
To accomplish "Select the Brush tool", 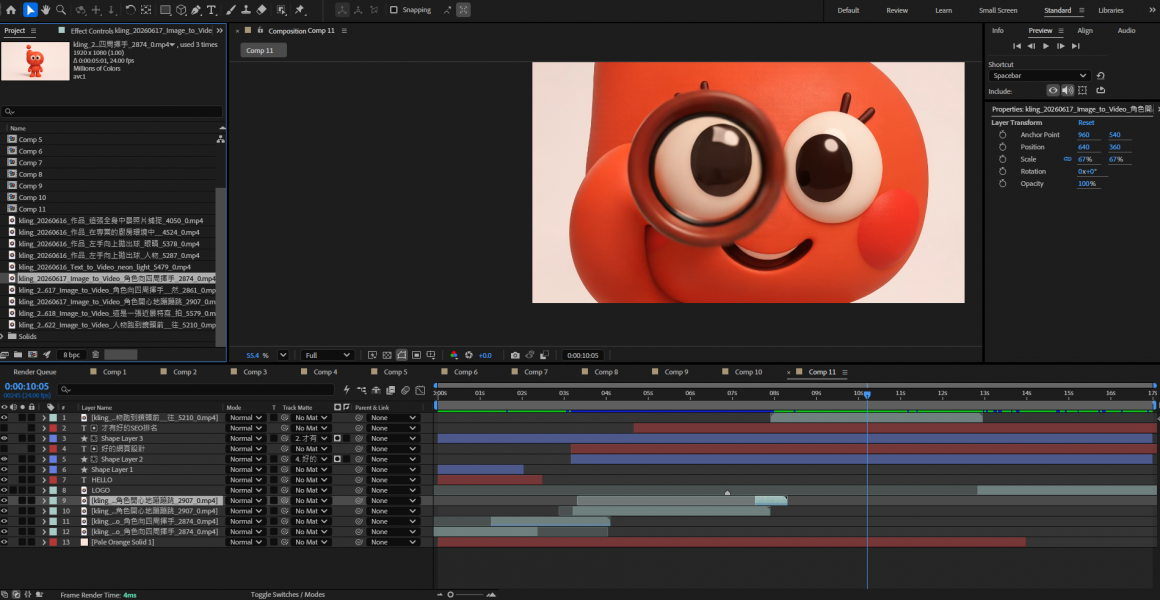I will [x=230, y=10].
